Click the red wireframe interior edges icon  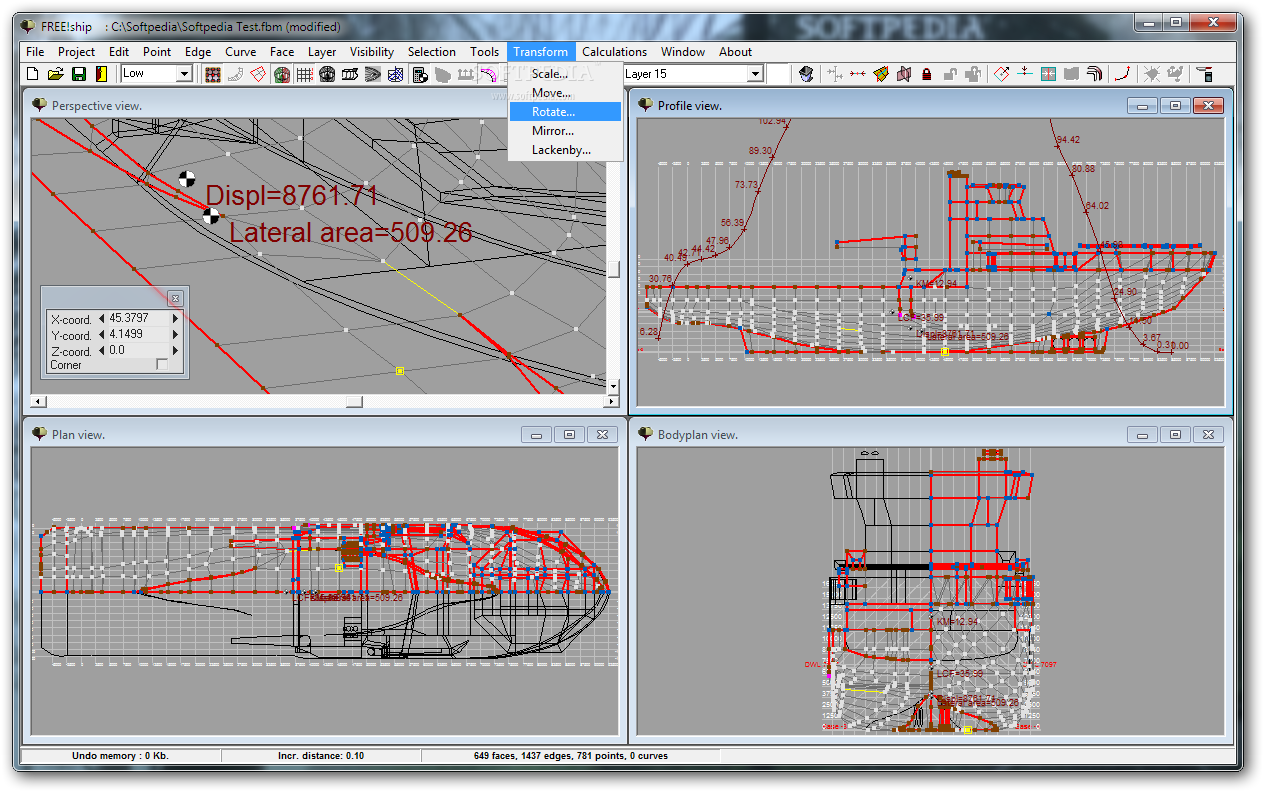(258, 74)
